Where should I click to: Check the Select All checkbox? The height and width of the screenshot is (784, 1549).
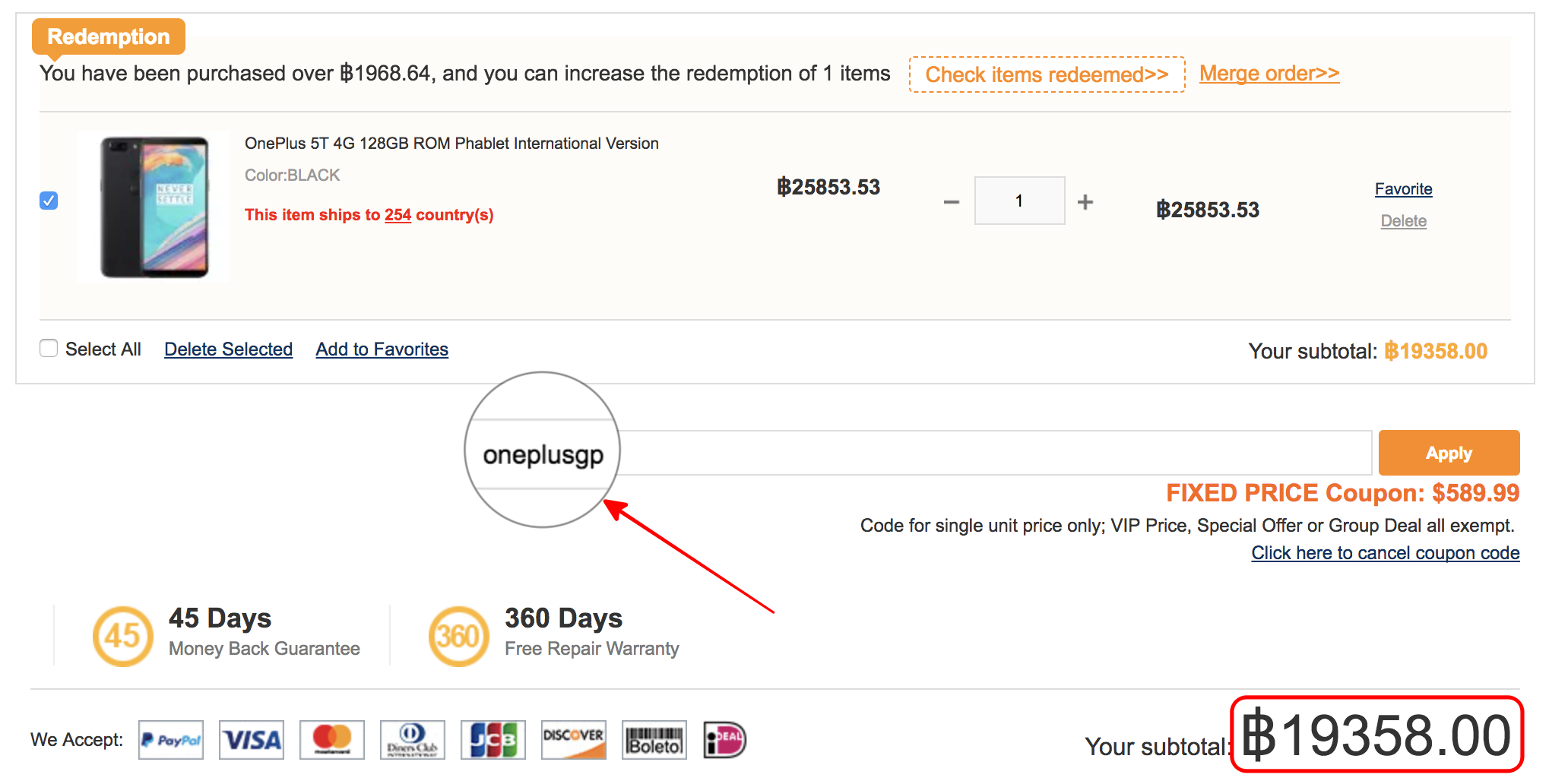(49, 349)
